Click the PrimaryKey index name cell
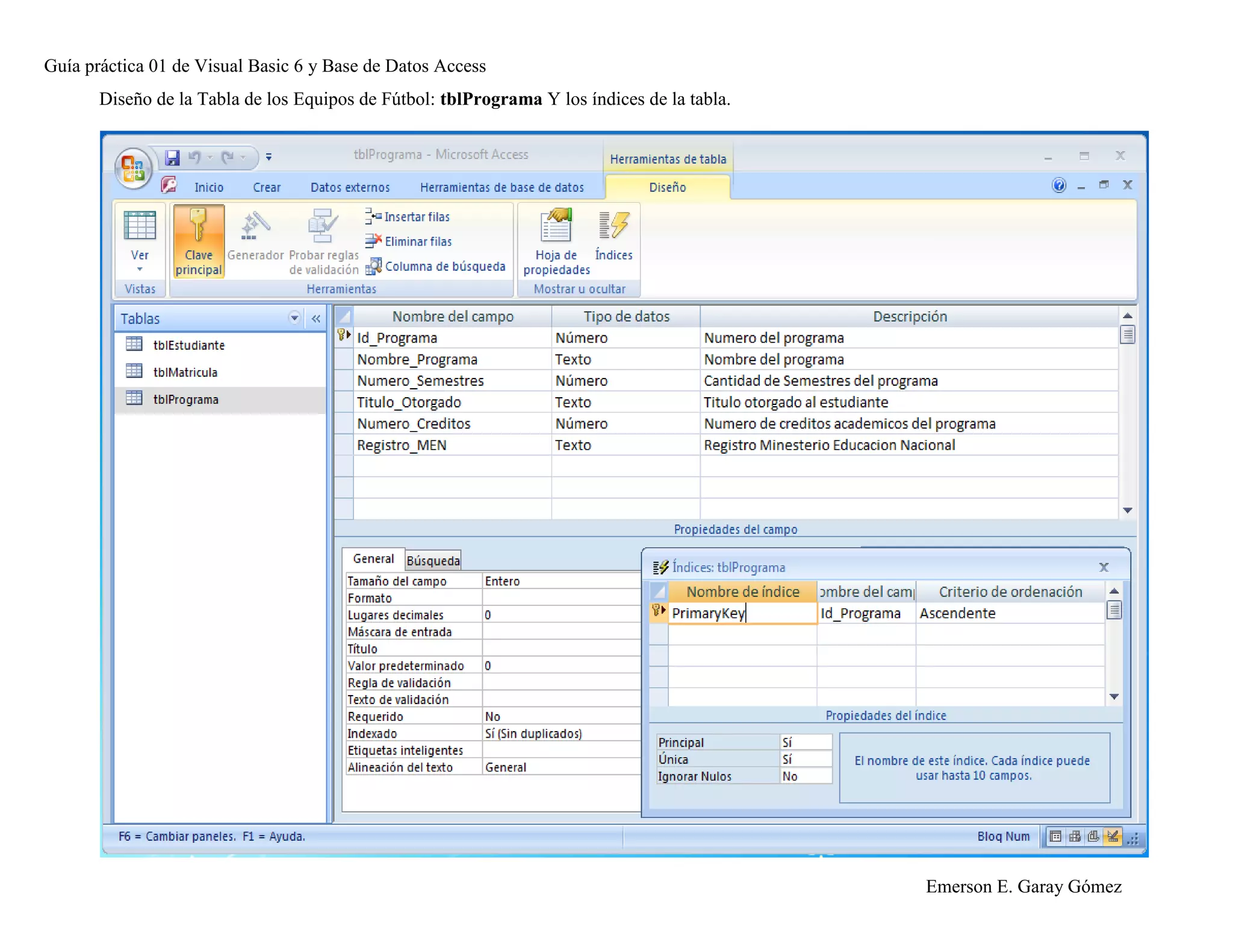The image size is (1233, 952). point(742,613)
